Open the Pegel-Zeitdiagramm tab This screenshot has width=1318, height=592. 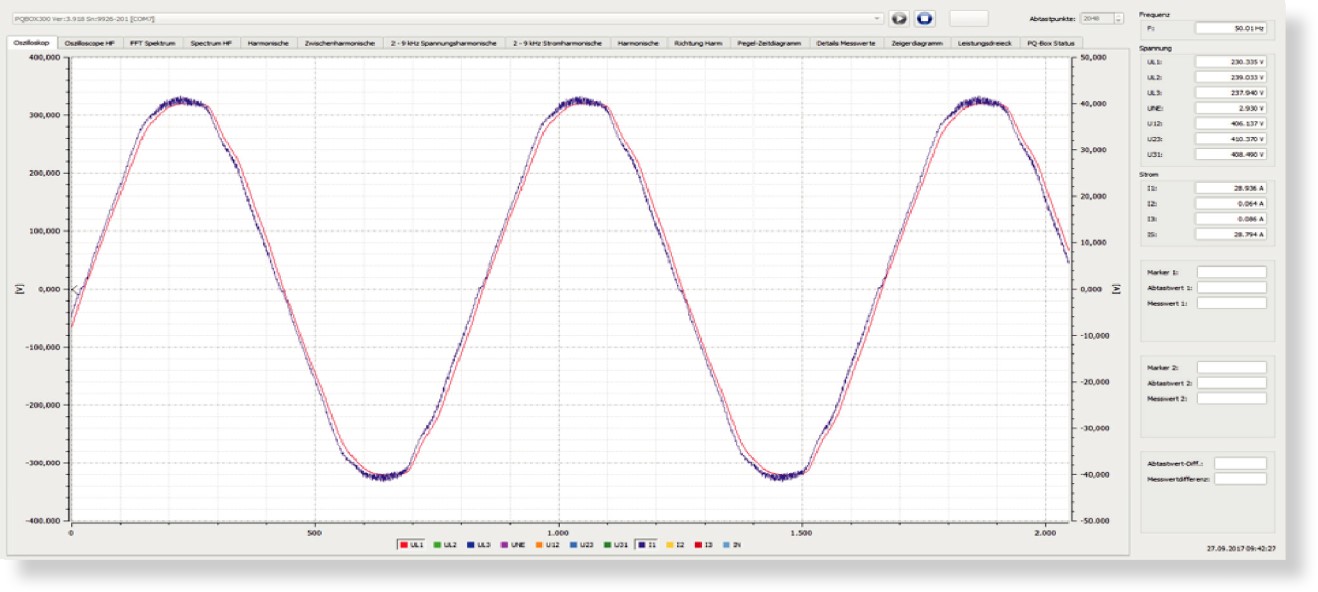[769, 43]
